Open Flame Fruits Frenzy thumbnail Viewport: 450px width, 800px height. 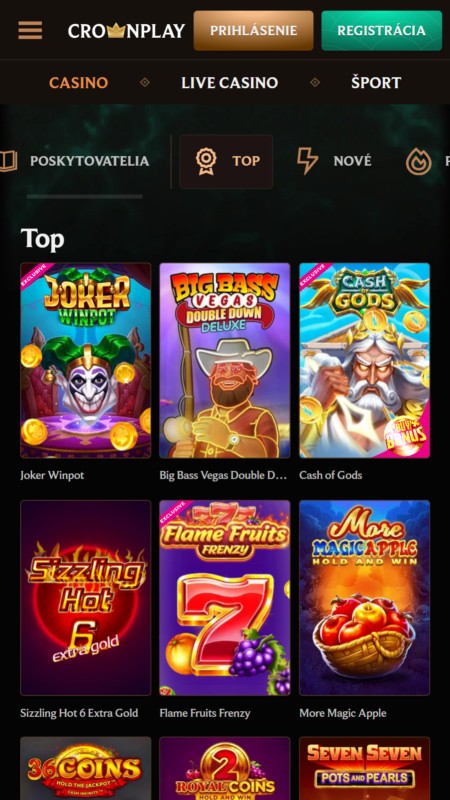pyautogui.click(x=224, y=597)
